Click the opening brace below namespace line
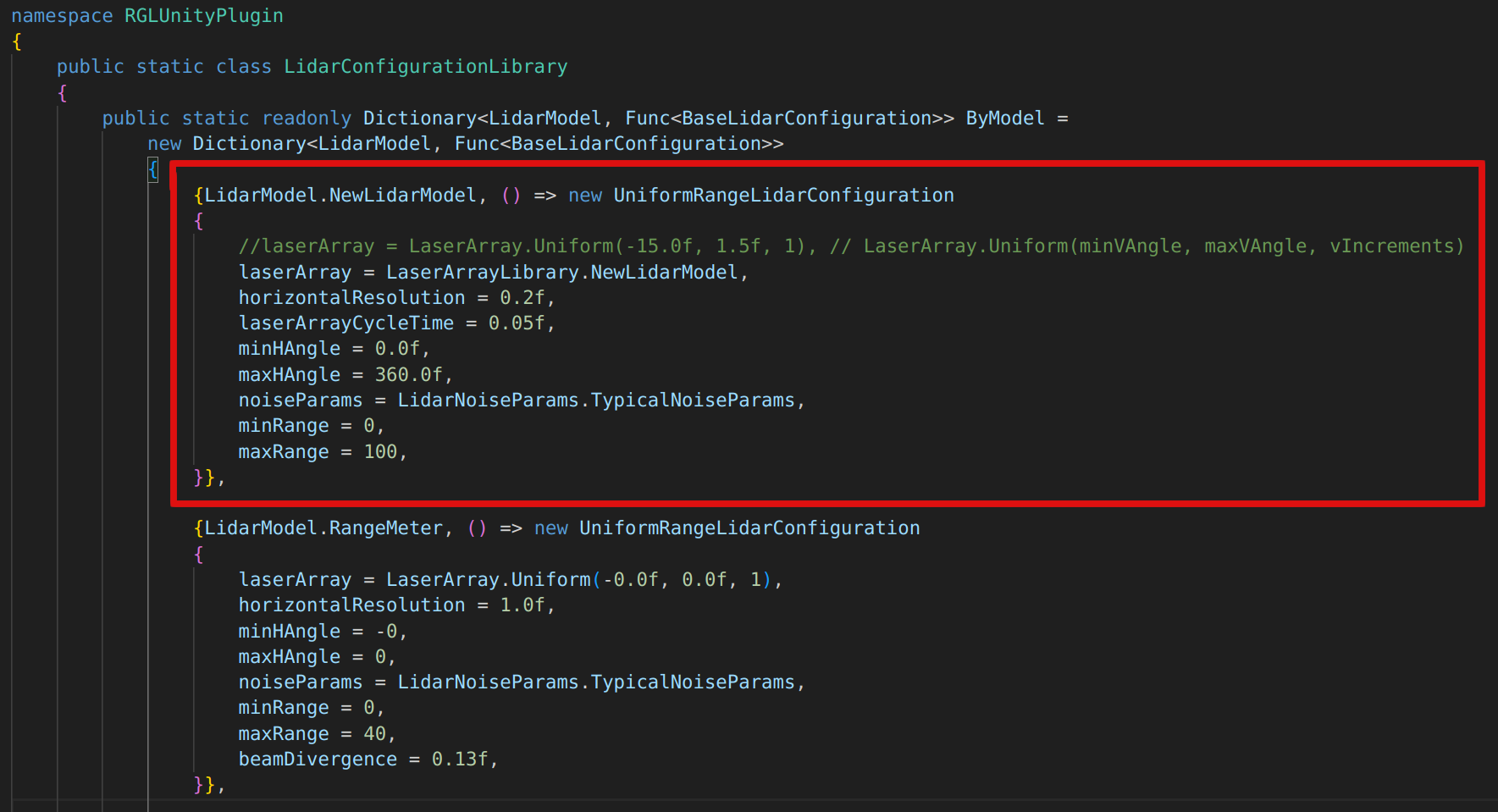Image resolution: width=1498 pixels, height=812 pixels. click(17, 41)
